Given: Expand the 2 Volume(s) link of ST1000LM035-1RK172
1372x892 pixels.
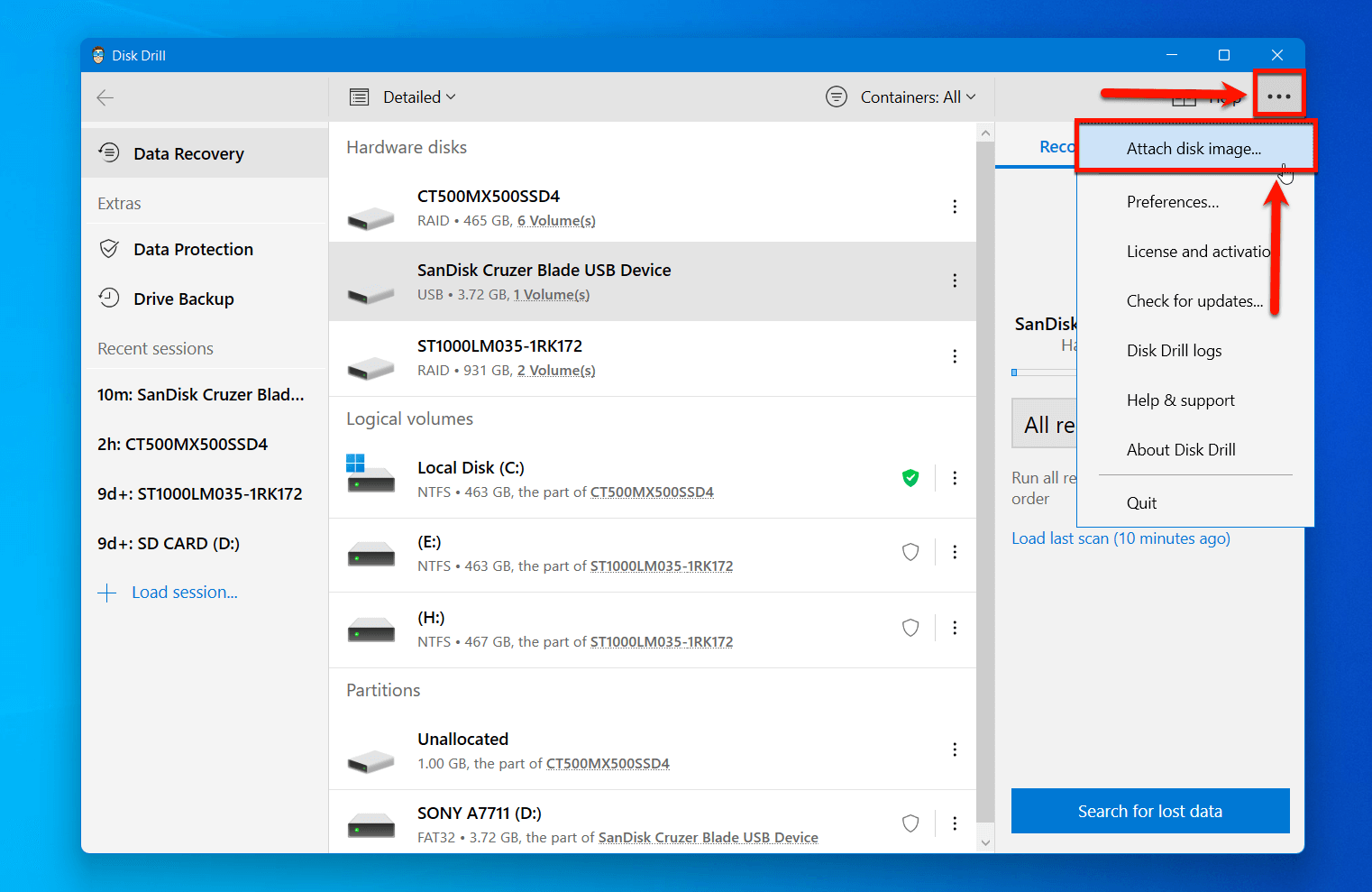Looking at the screenshot, I should (556, 371).
